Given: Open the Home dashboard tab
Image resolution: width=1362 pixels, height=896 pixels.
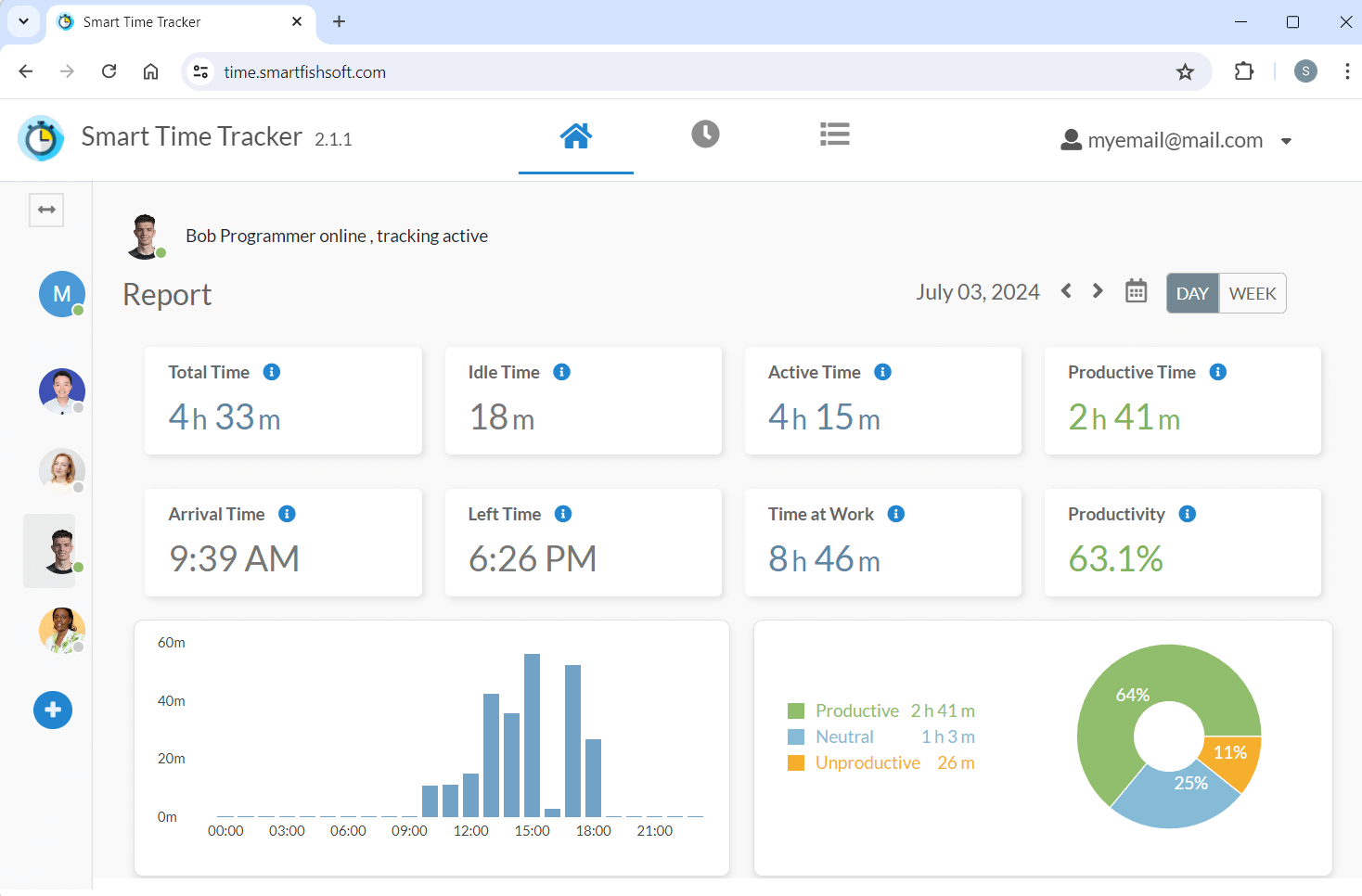Looking at the screenshot, I should [x=576, y=135].
